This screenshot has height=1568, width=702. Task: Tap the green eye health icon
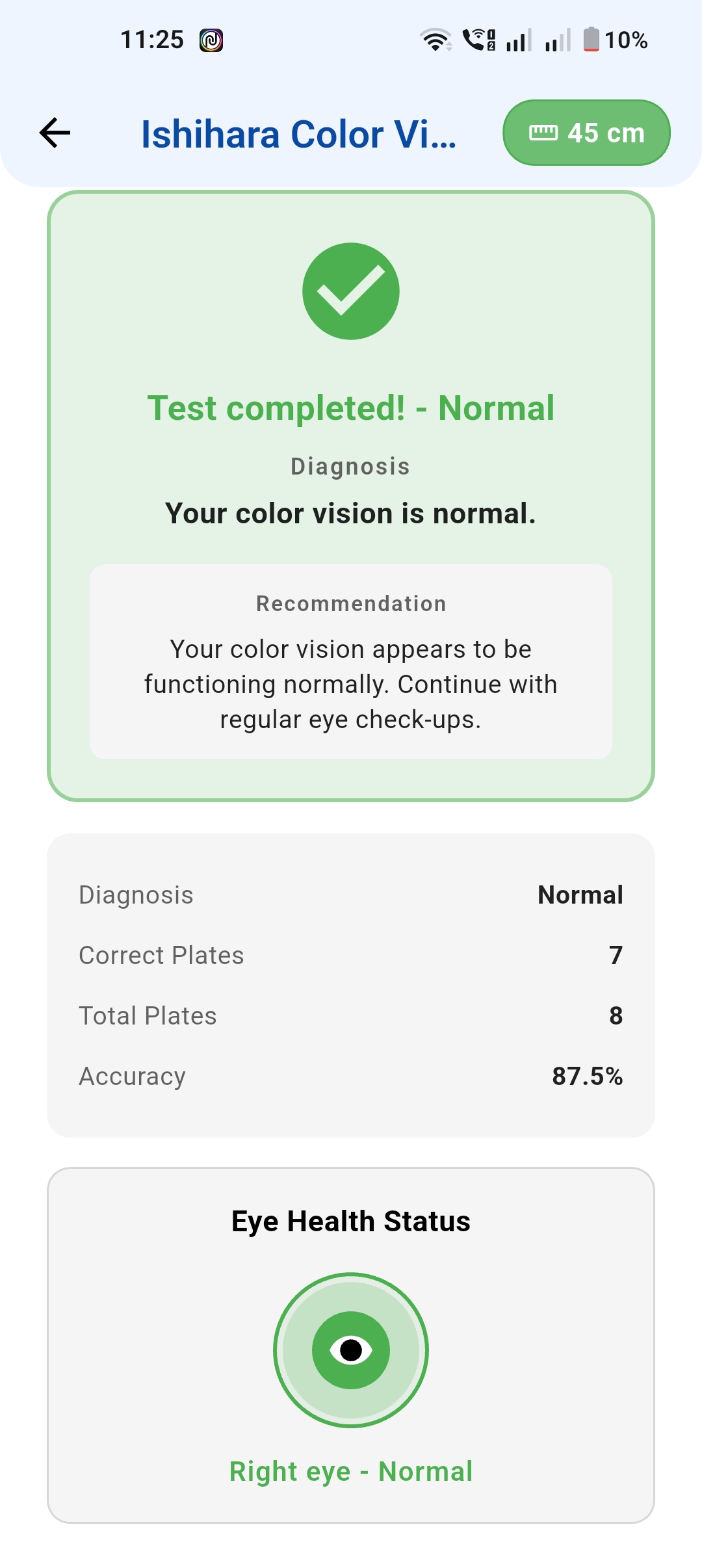click(x=351, y=1350)
